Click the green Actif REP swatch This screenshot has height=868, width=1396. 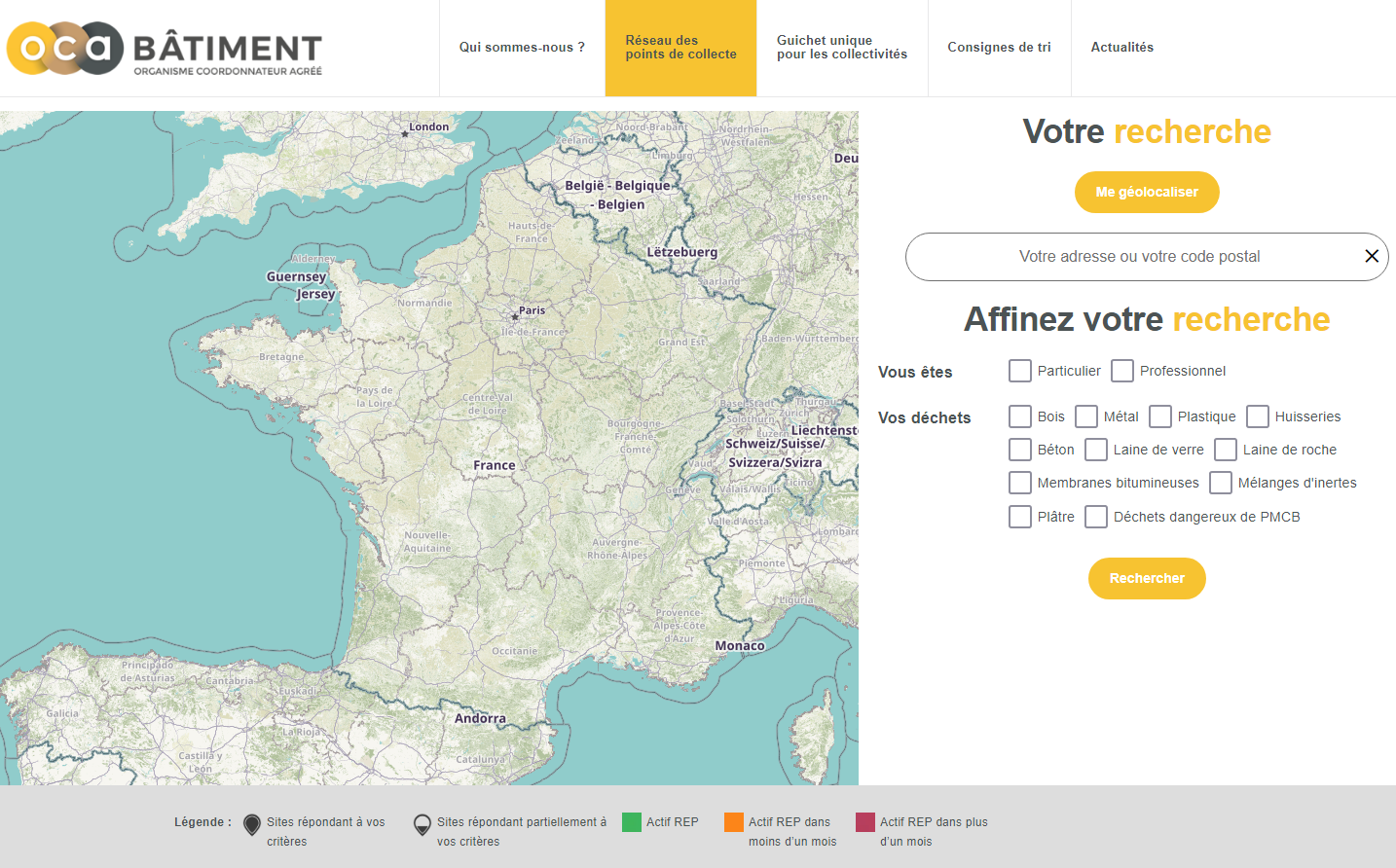click(632, 822)
